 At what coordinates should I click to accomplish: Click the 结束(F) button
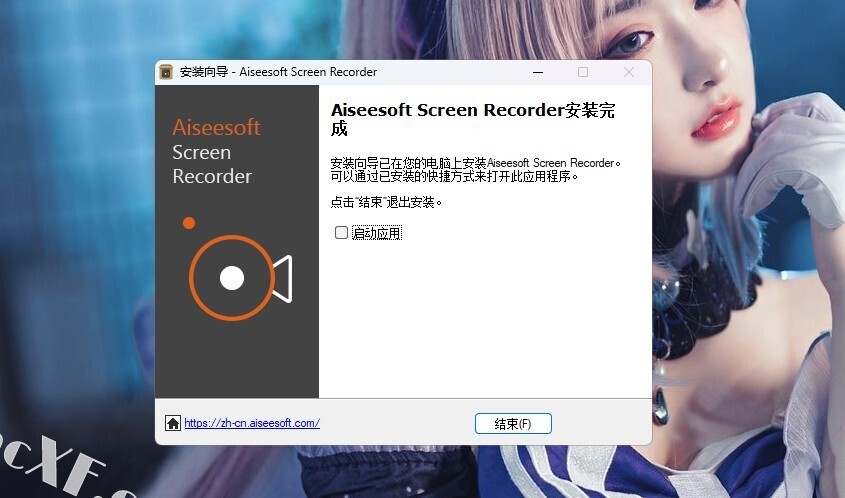click(x=513, y=424)
